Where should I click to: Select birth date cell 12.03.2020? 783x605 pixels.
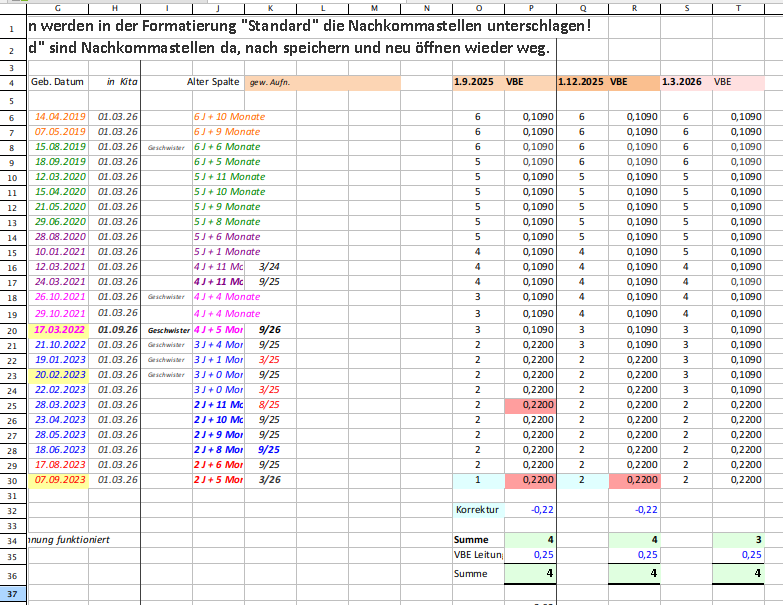click(x=60, y=177)
